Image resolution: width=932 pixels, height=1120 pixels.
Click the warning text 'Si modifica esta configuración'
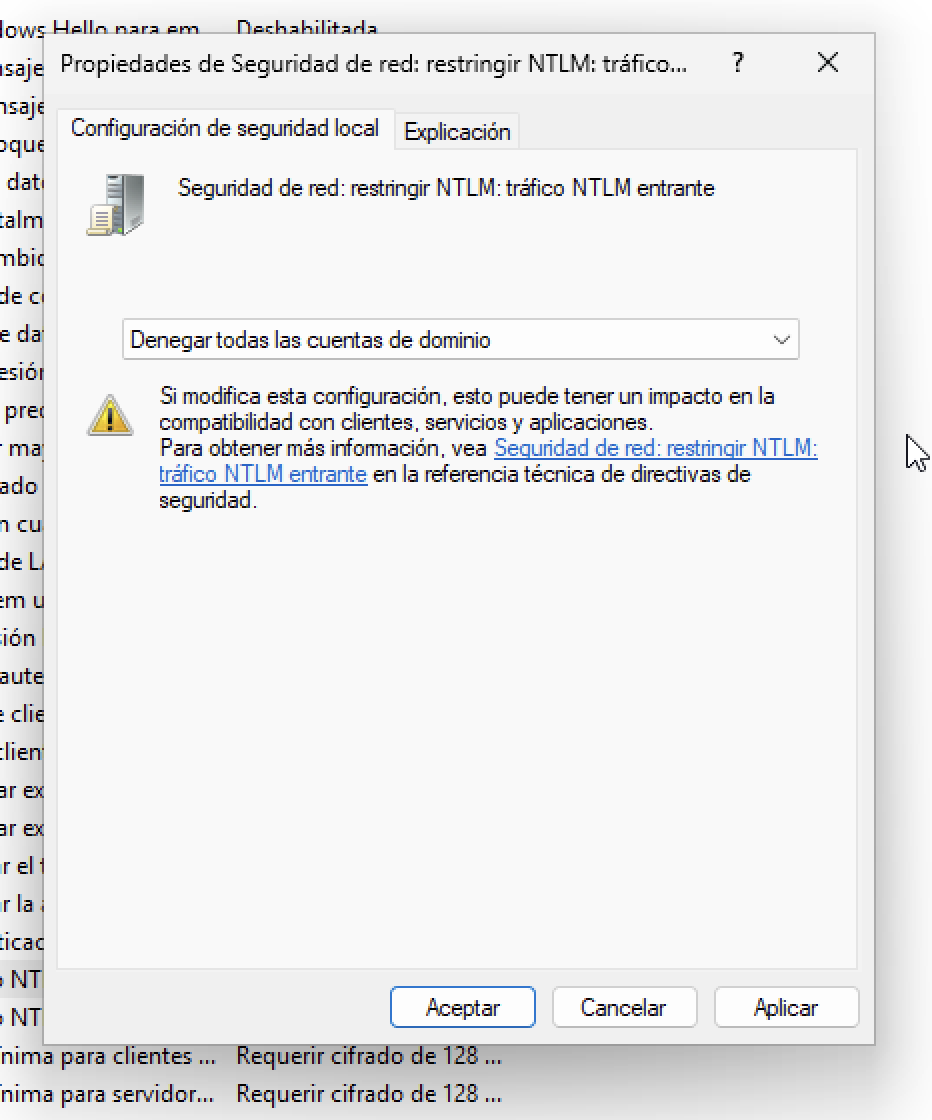pos(300,396)
